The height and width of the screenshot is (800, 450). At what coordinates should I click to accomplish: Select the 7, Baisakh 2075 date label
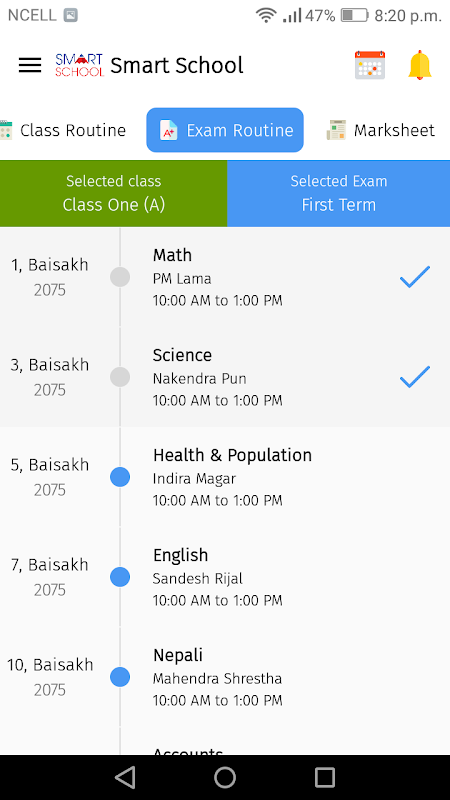[x=49, y=577]
